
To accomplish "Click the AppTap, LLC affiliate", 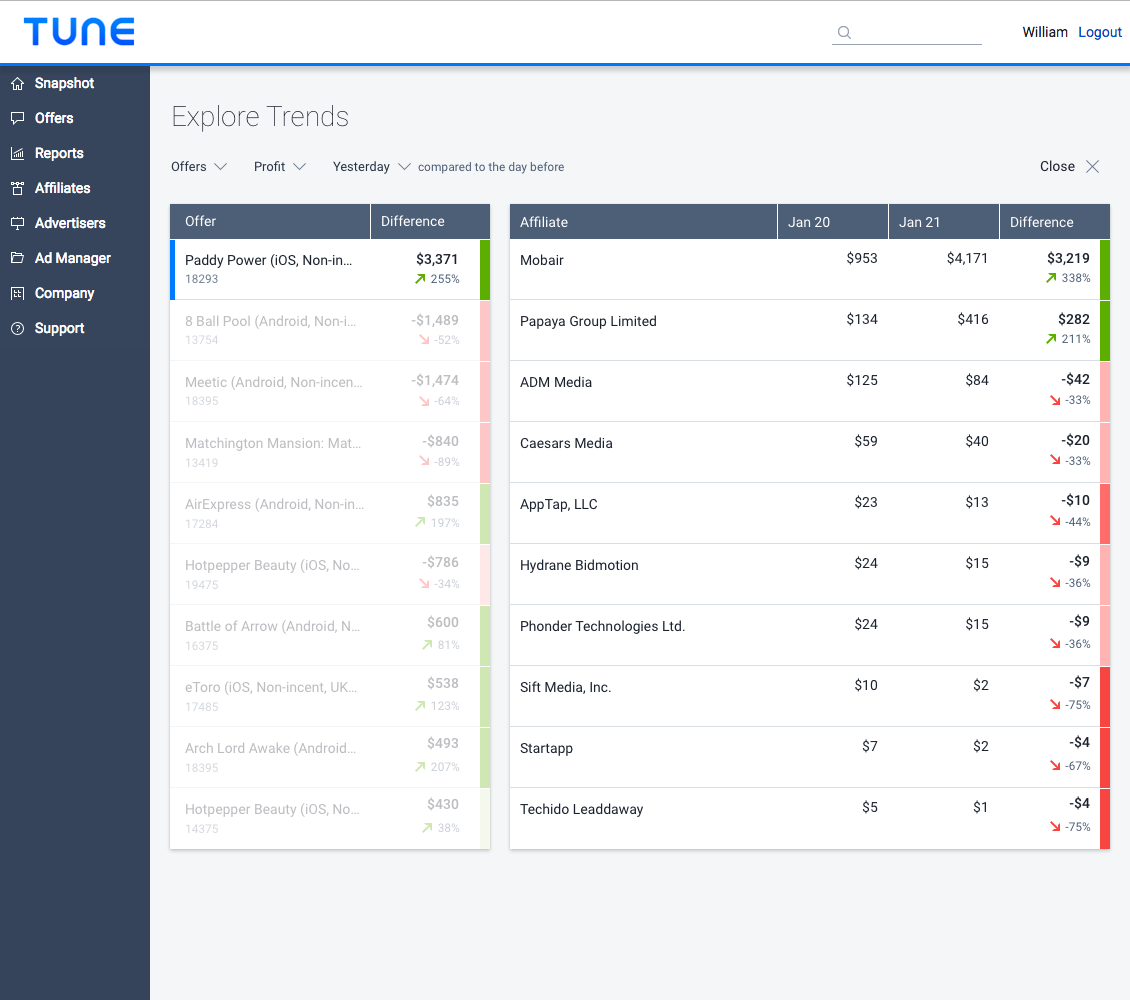I will click(559, 504).
